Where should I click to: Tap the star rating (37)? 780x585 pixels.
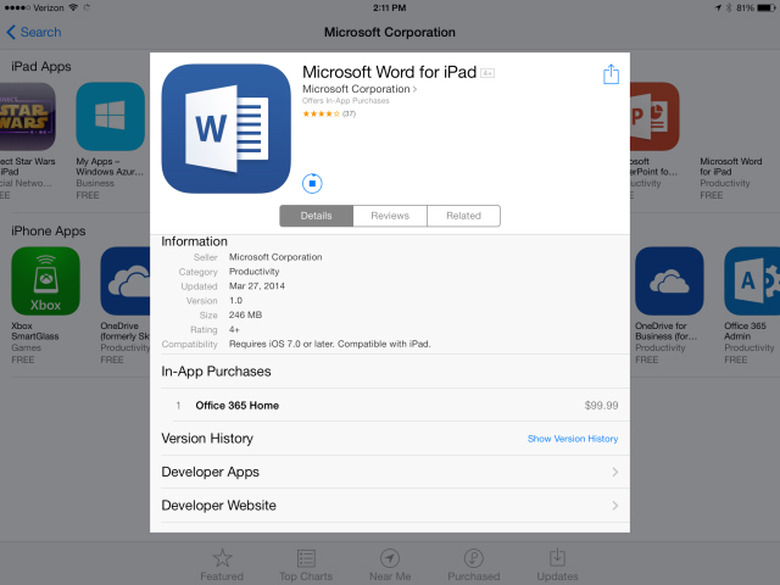click(329, 114)
